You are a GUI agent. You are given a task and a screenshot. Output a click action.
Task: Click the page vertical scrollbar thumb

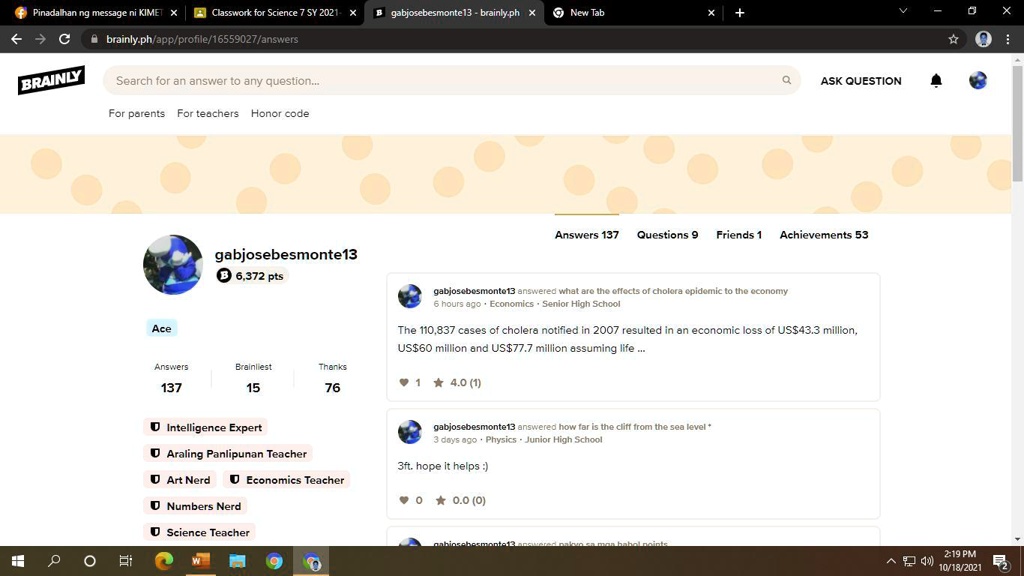click(x=1017, y=123)
